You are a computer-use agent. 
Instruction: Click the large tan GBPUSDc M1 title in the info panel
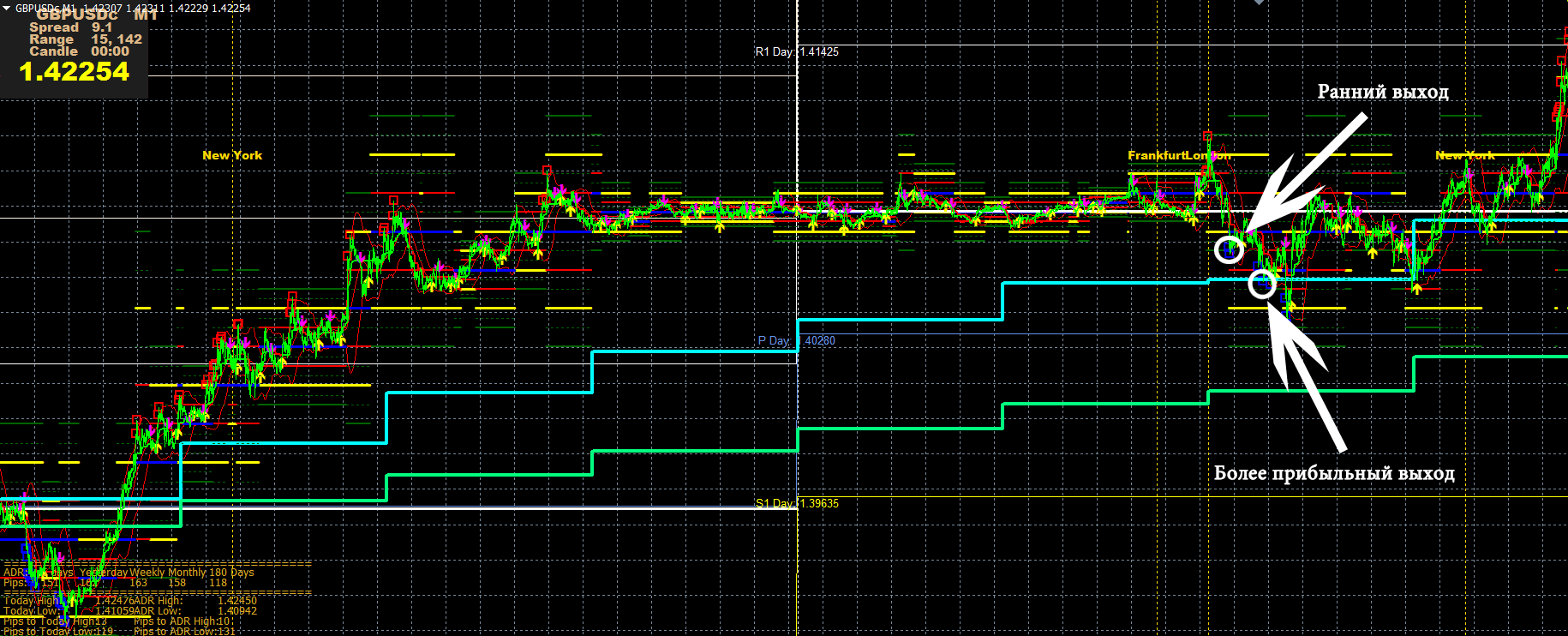pyautogui.click(x=97, y=15)
